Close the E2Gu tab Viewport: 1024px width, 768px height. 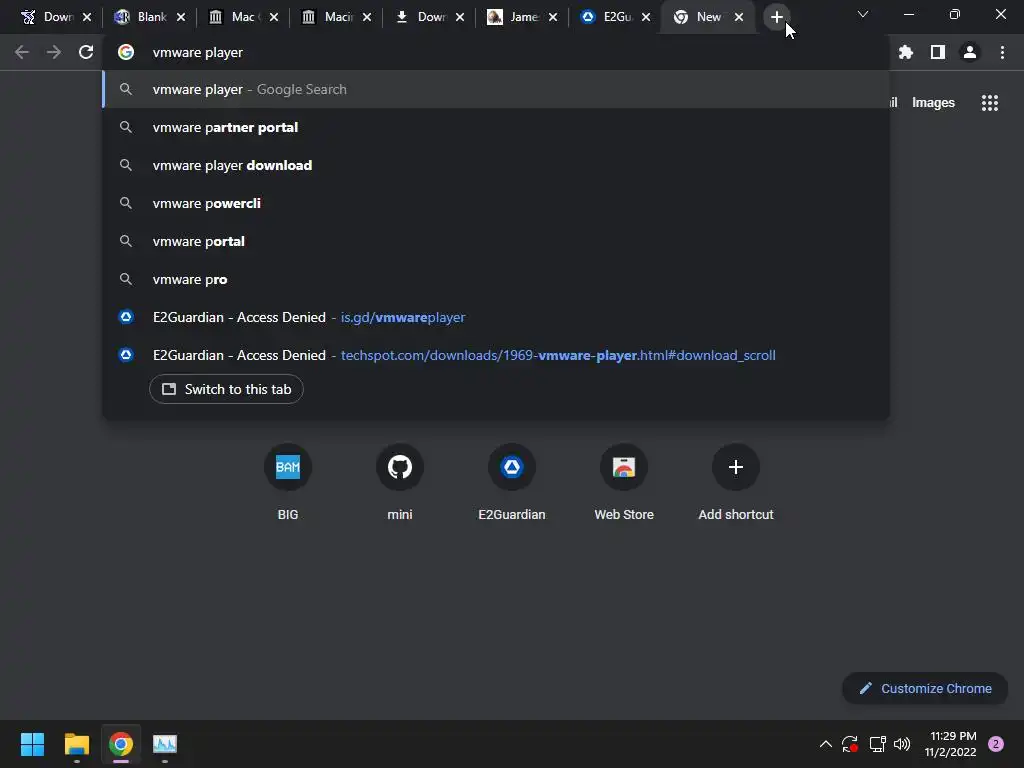click(x=646, y=17)
